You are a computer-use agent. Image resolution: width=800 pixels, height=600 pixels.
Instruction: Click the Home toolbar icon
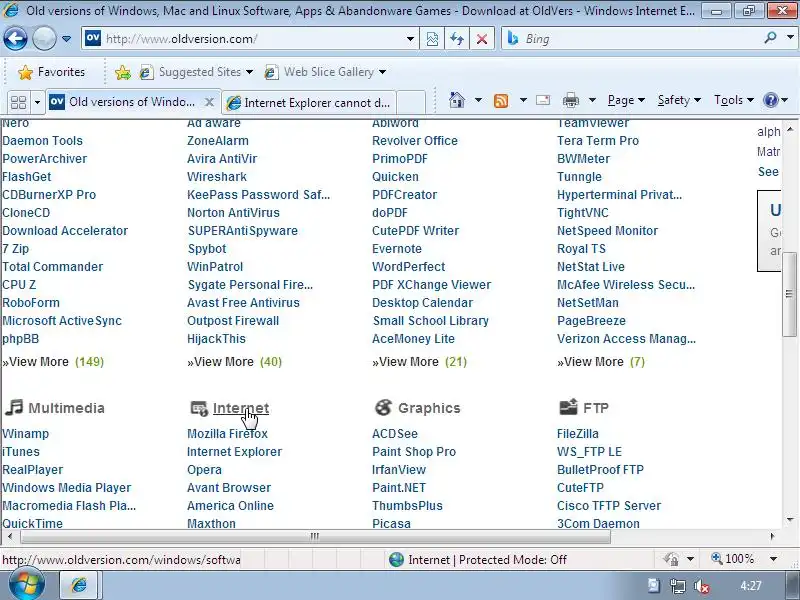[457, 100]
